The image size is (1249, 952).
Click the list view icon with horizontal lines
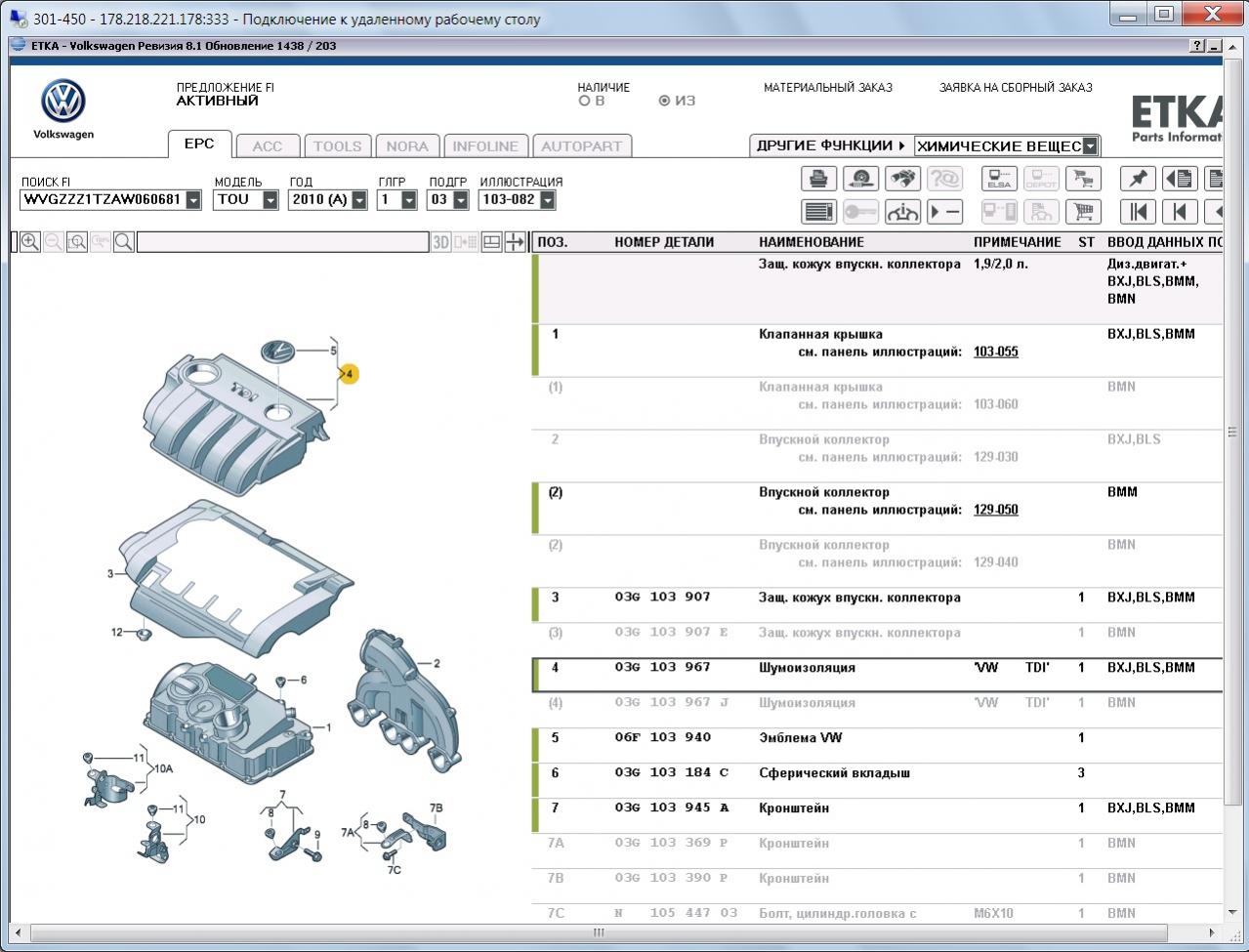point(818,211)
